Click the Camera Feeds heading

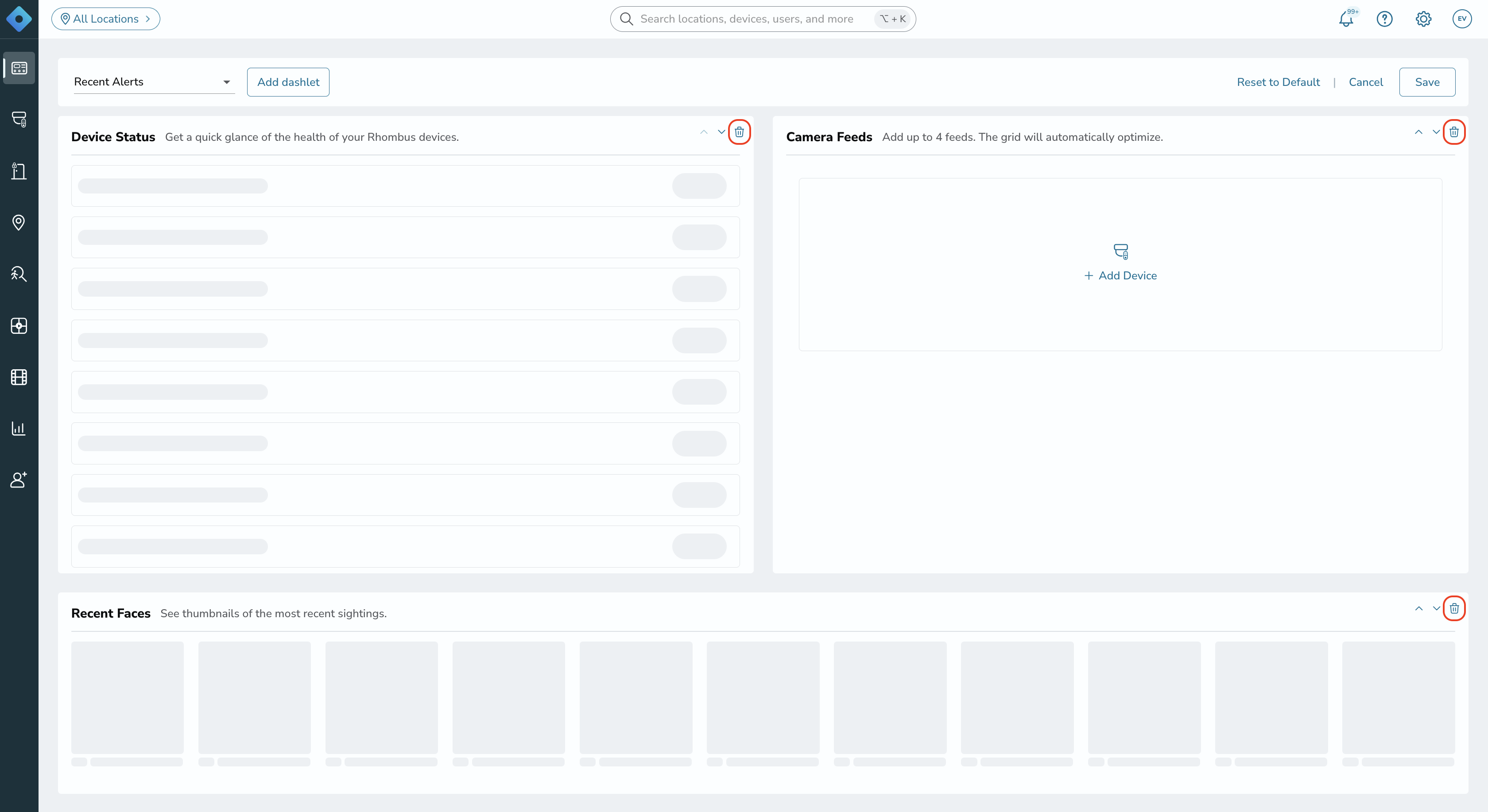point(829,137)
